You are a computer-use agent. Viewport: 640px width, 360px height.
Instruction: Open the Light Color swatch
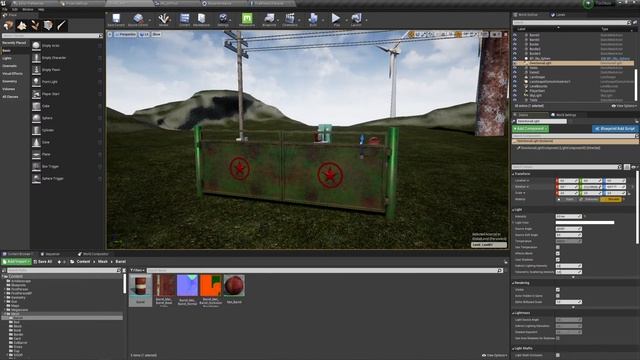click(x=584, y=222)
